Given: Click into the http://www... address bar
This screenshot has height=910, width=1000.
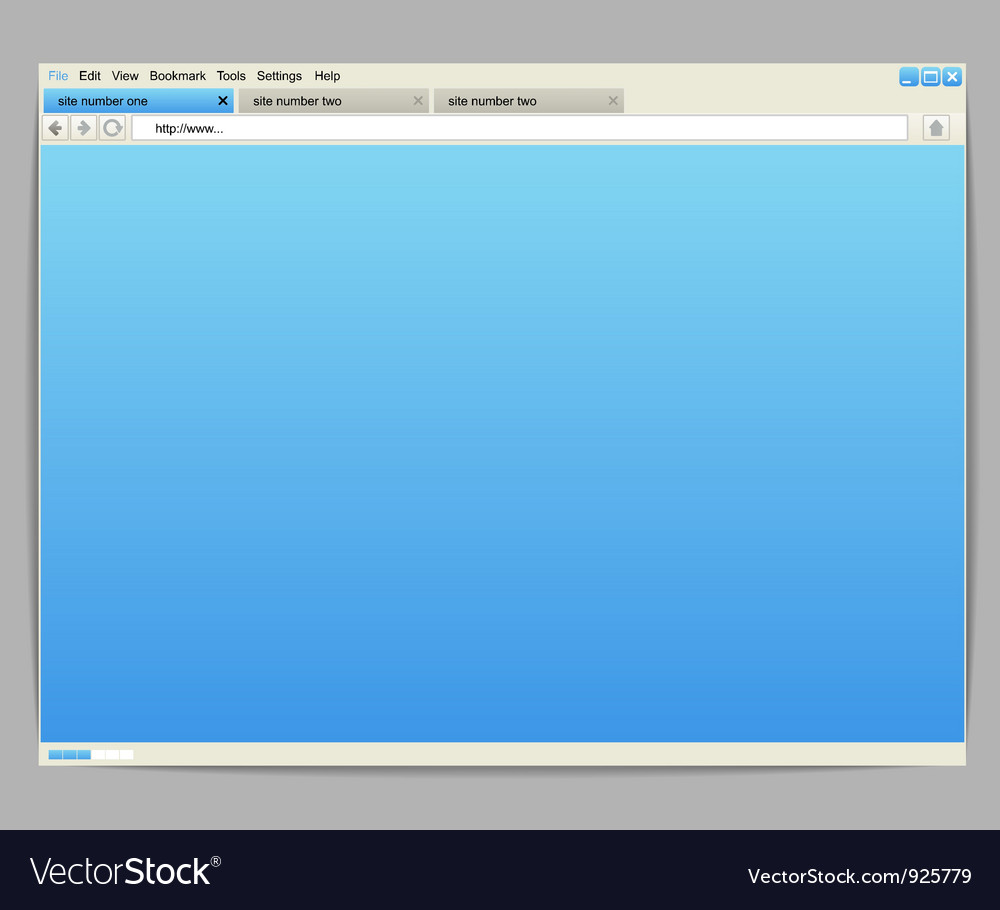Looking at the screenshot, I should pos(520,128).
